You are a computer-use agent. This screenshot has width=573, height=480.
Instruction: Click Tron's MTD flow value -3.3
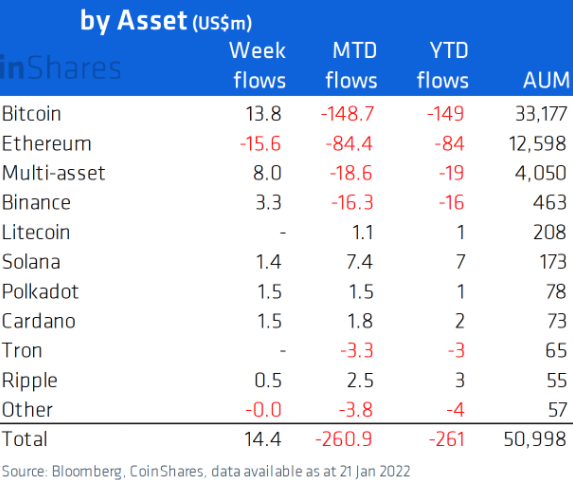point(357,350)
